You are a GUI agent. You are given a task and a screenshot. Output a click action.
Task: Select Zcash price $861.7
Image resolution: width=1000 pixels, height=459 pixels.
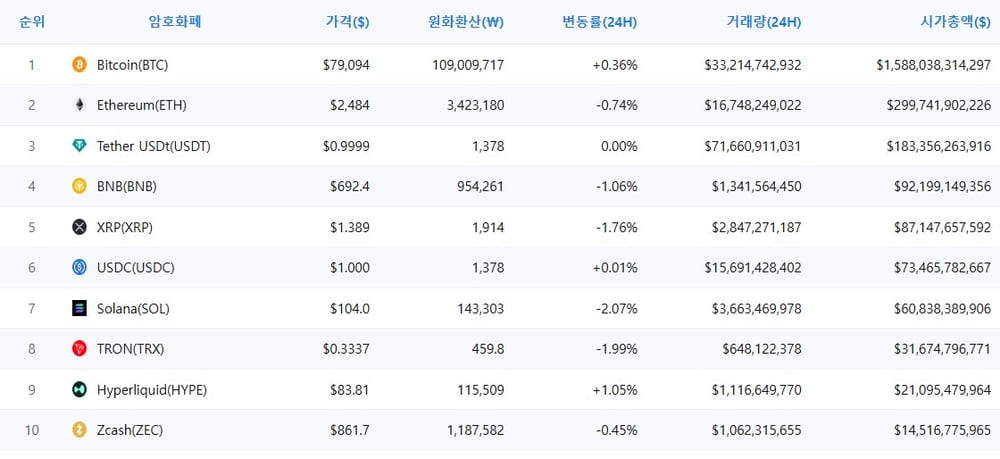349,430
